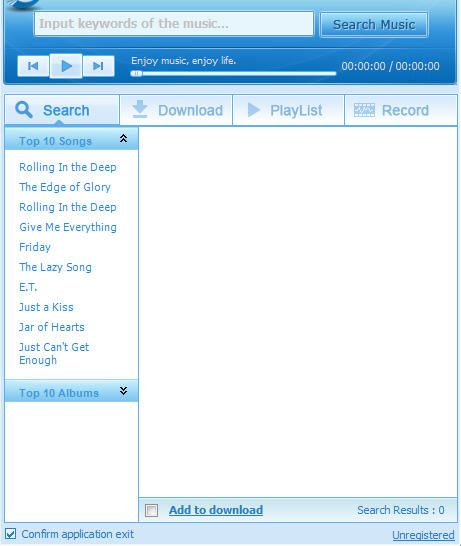461x546 pixels.
Task: Select the song E.T.
Action: coord(28,287)
